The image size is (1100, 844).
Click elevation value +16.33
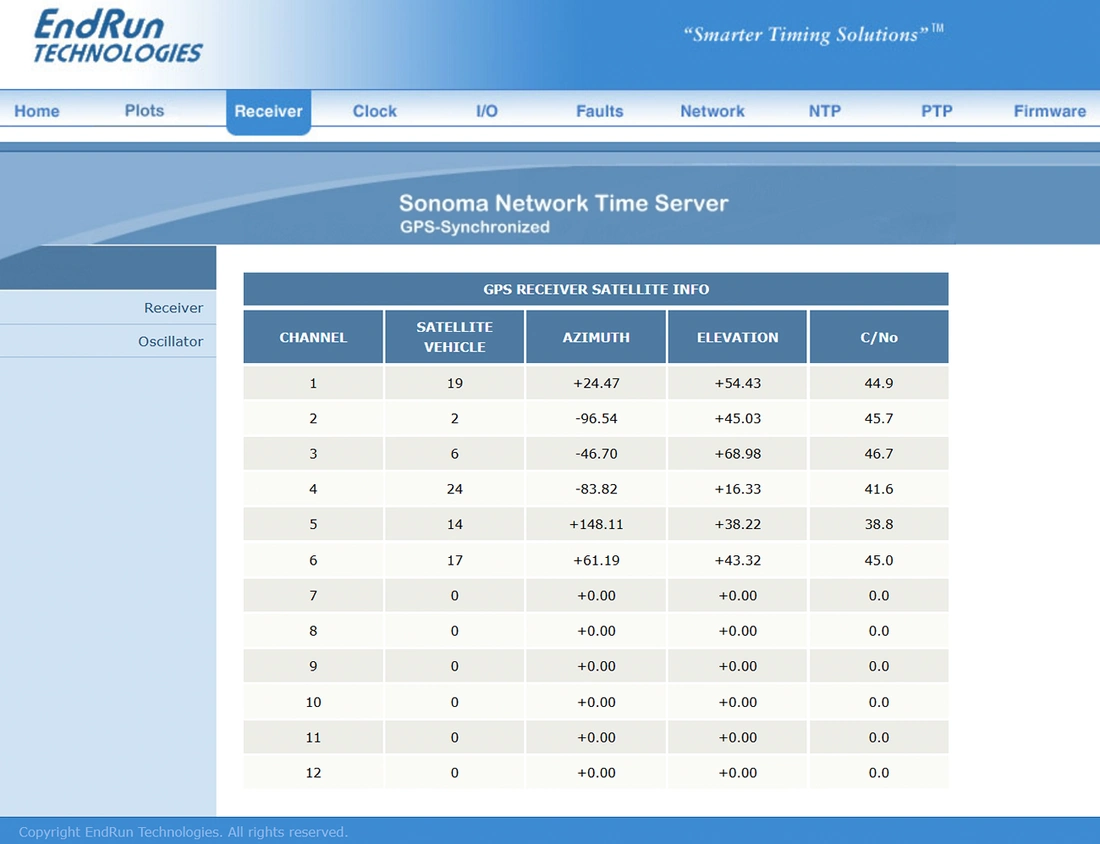pyautogui.click(x=737, y=489)
